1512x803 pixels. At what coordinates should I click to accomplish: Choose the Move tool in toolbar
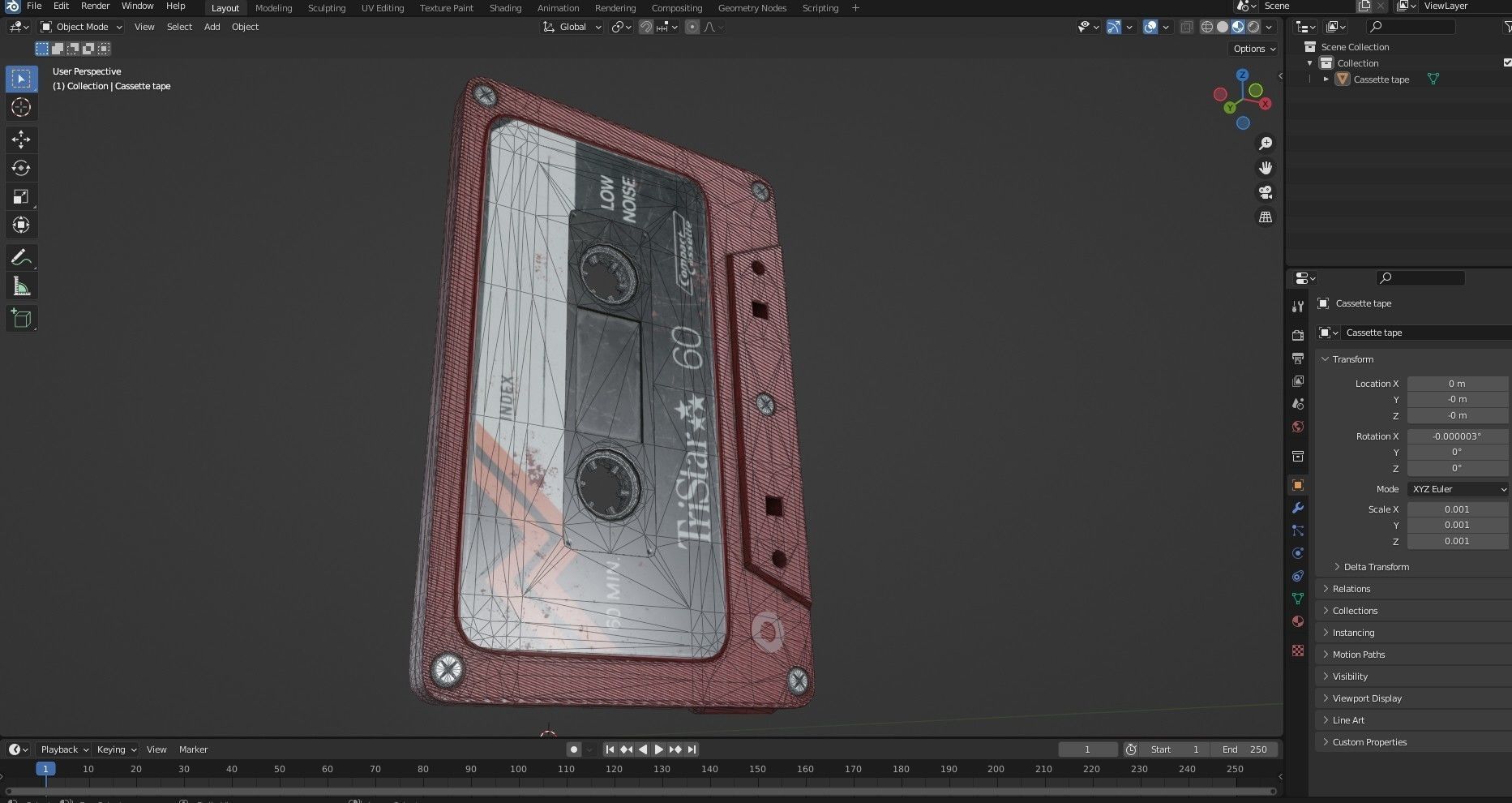coord(22,140)
